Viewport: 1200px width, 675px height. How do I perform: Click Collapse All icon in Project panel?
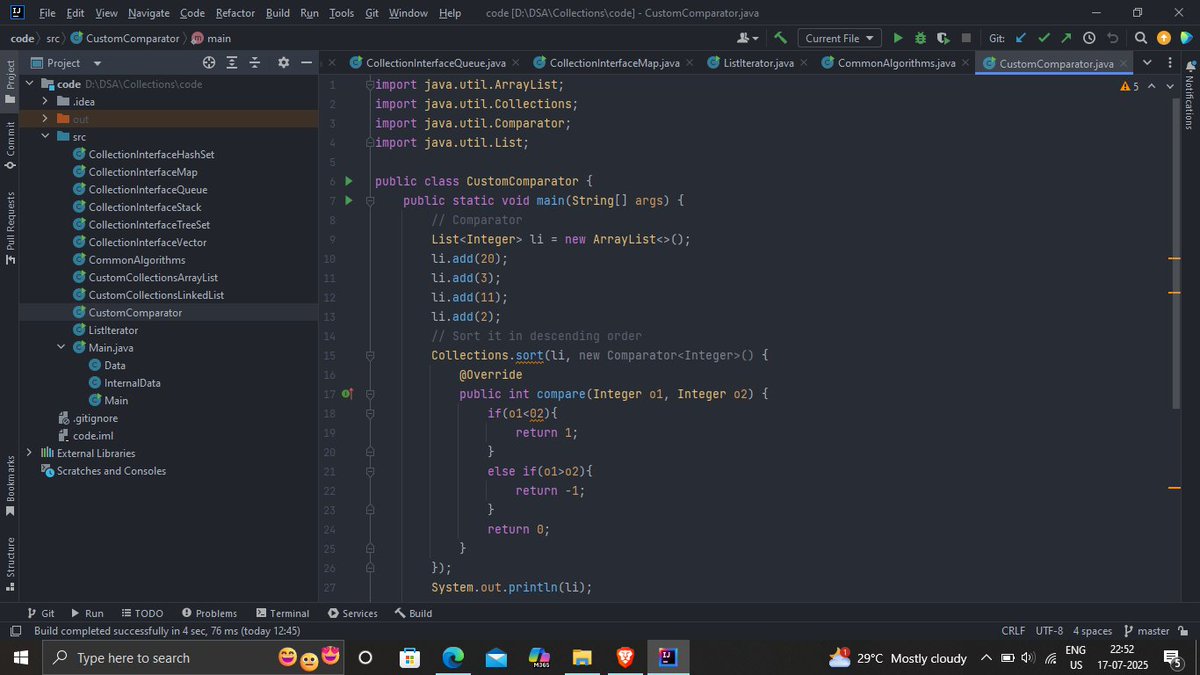255,62
